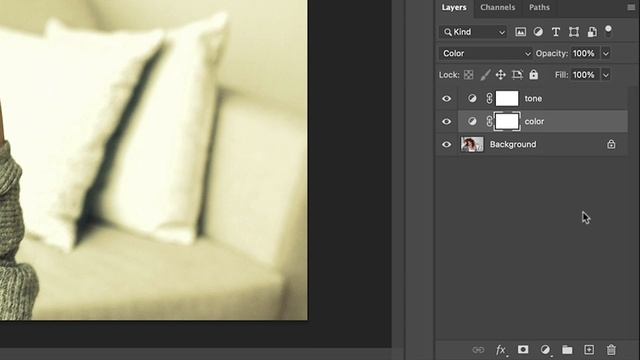This screenshot has width=640, height=360.
Task: Select the Background layer by name
Action: [513, 144]
